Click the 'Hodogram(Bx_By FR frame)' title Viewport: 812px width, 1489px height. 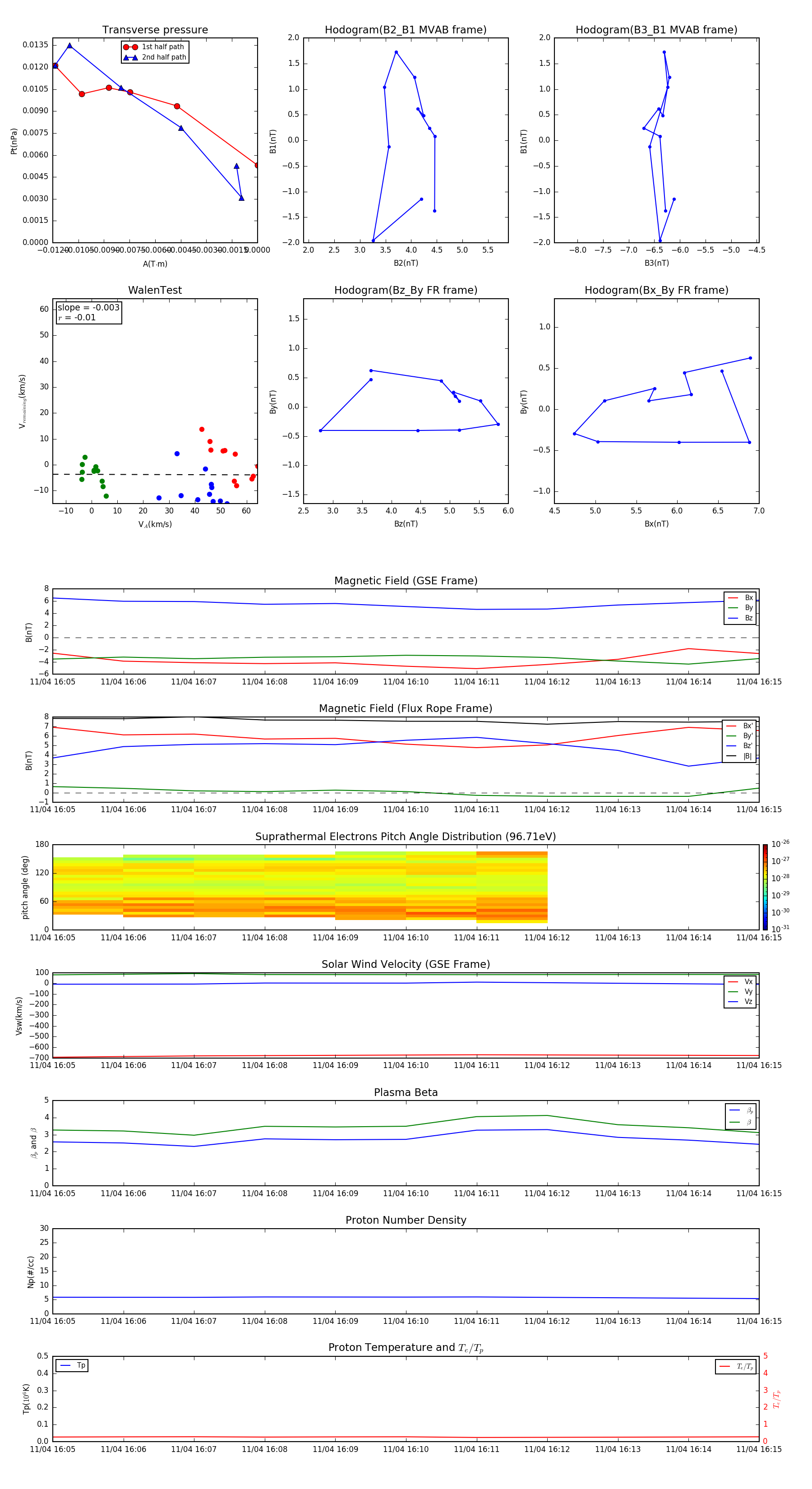(656, 290)
